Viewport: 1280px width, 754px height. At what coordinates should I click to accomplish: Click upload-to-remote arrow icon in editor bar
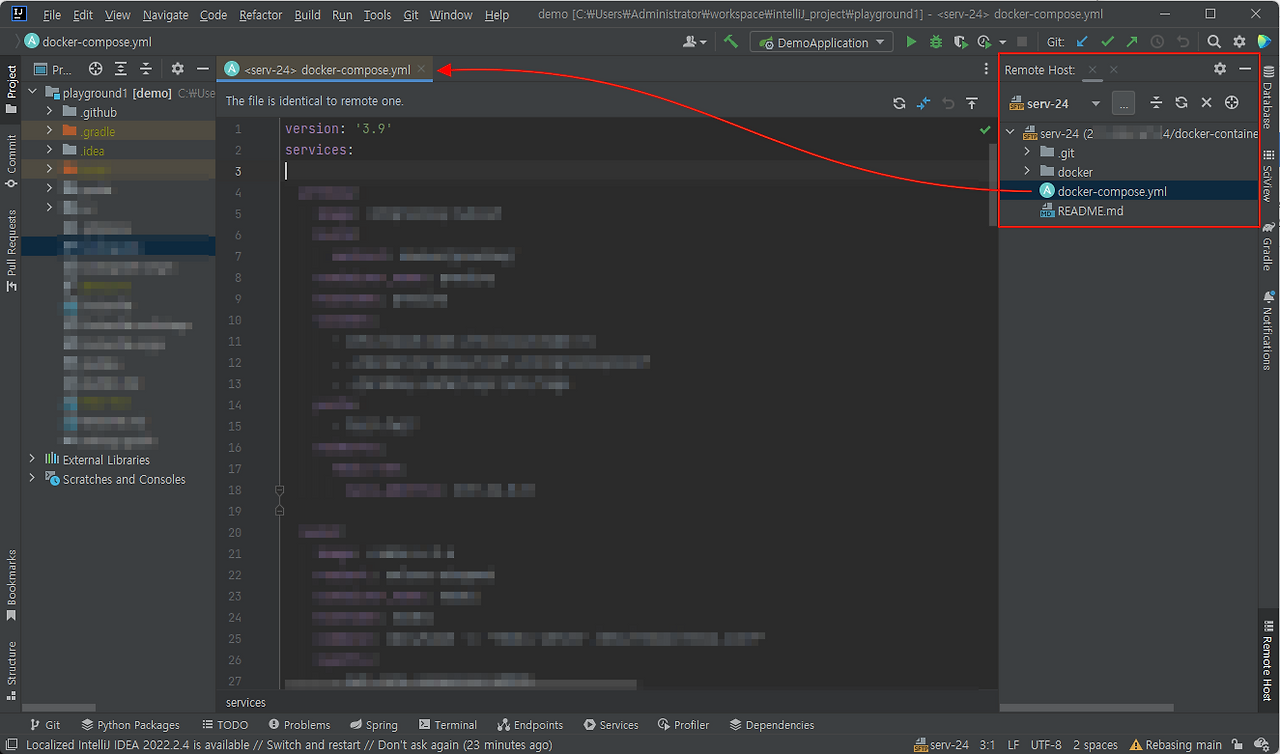(x=972, y=103)
